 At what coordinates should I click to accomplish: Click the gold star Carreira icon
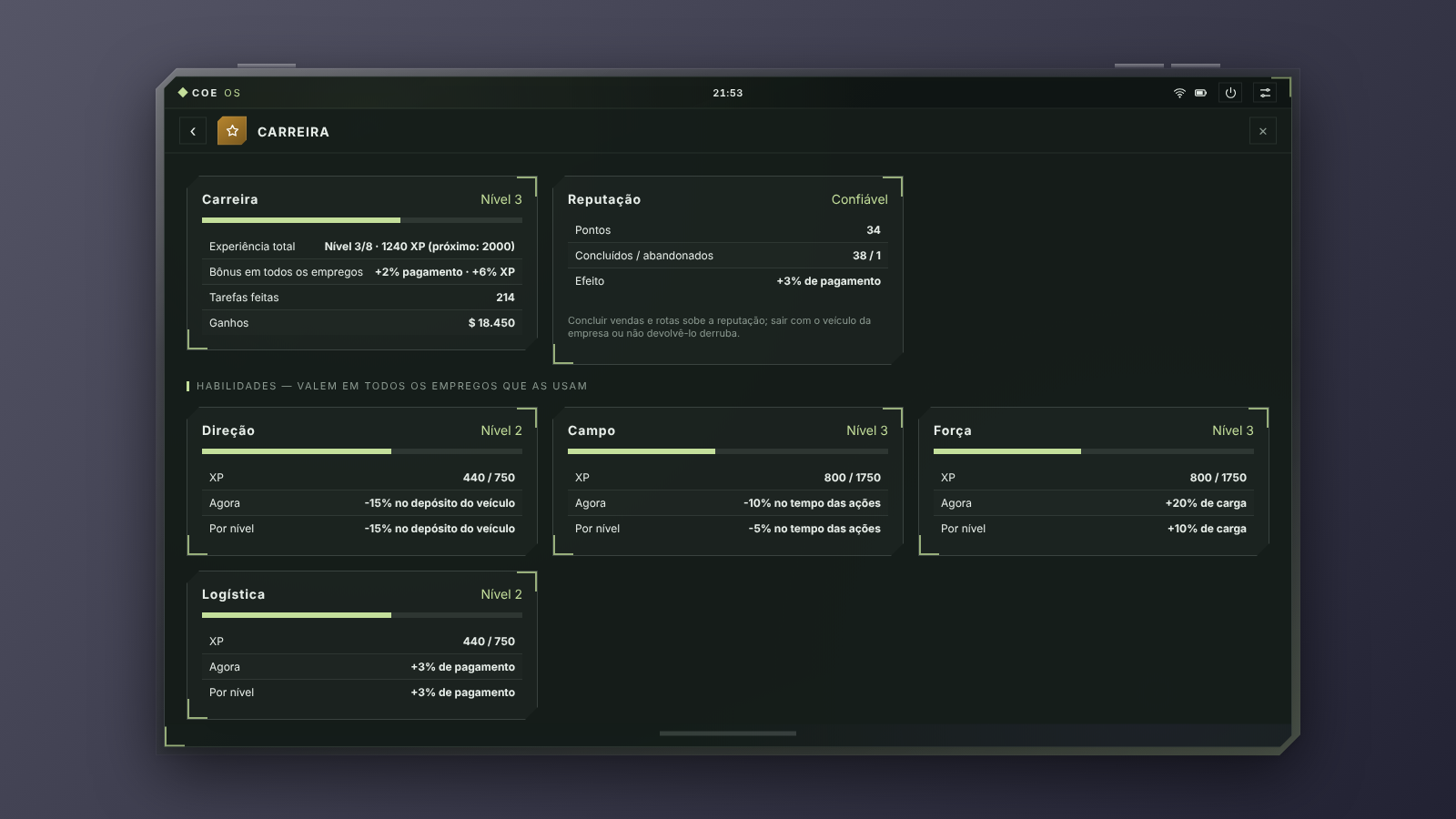click(x=232, y=131)
